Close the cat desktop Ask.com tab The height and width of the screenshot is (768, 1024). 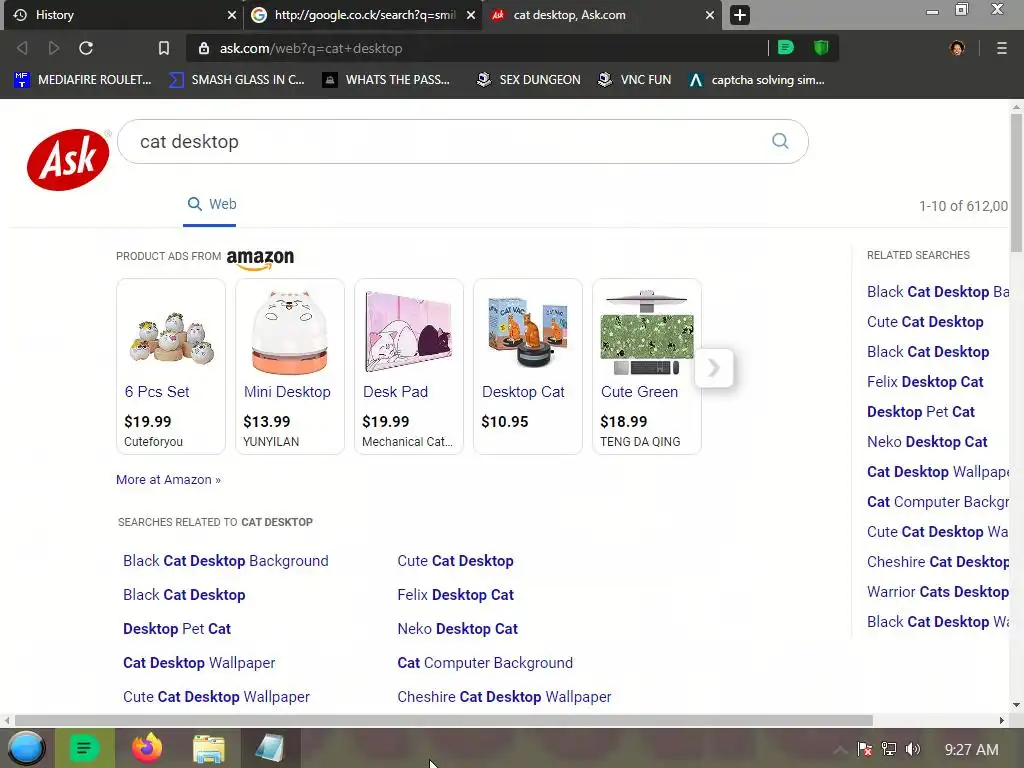tap(710, 15)
